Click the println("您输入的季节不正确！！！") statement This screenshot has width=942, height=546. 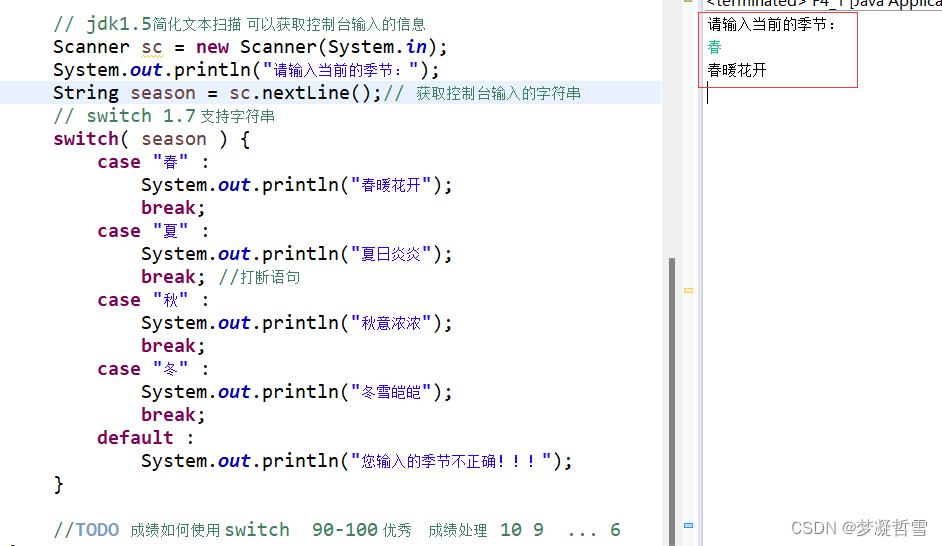pyautogui.click(x=357, y=461)
